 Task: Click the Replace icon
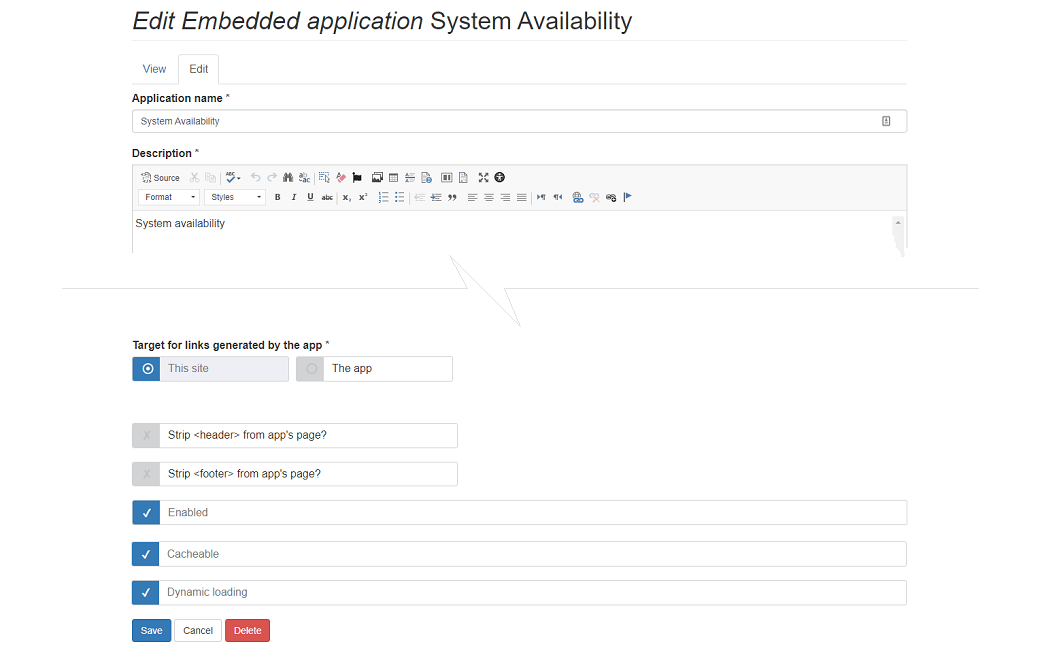click(304, 177)
